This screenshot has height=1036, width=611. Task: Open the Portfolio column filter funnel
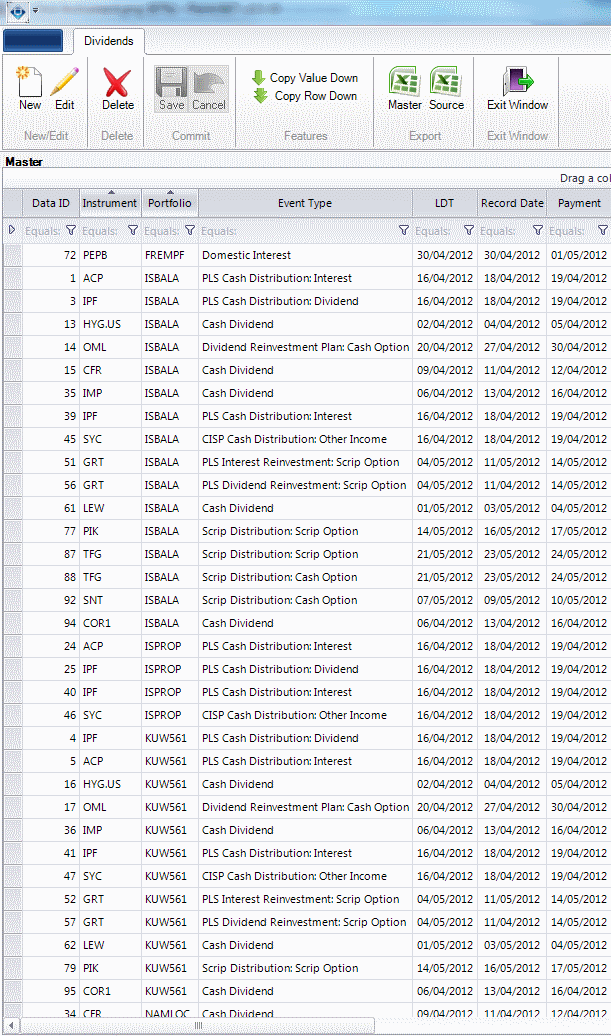coord(190,231)
